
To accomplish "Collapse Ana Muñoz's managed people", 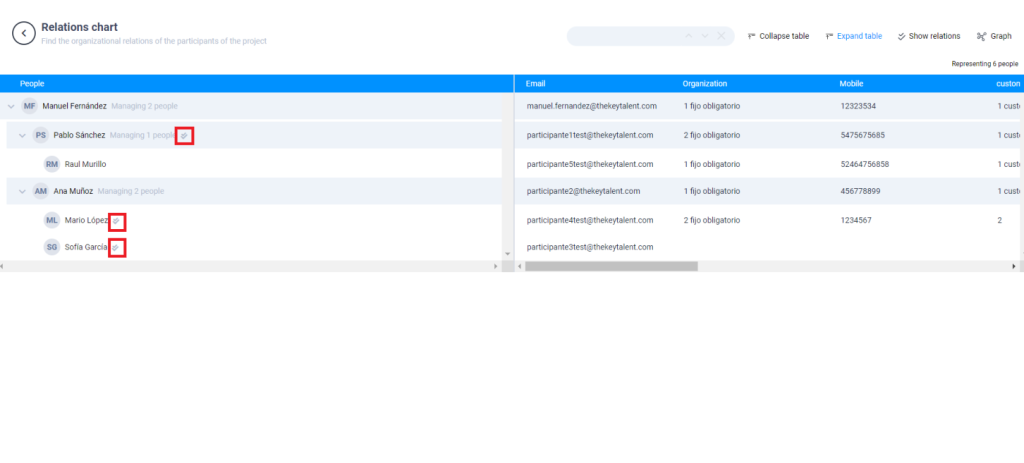I will tap(22, 191).
